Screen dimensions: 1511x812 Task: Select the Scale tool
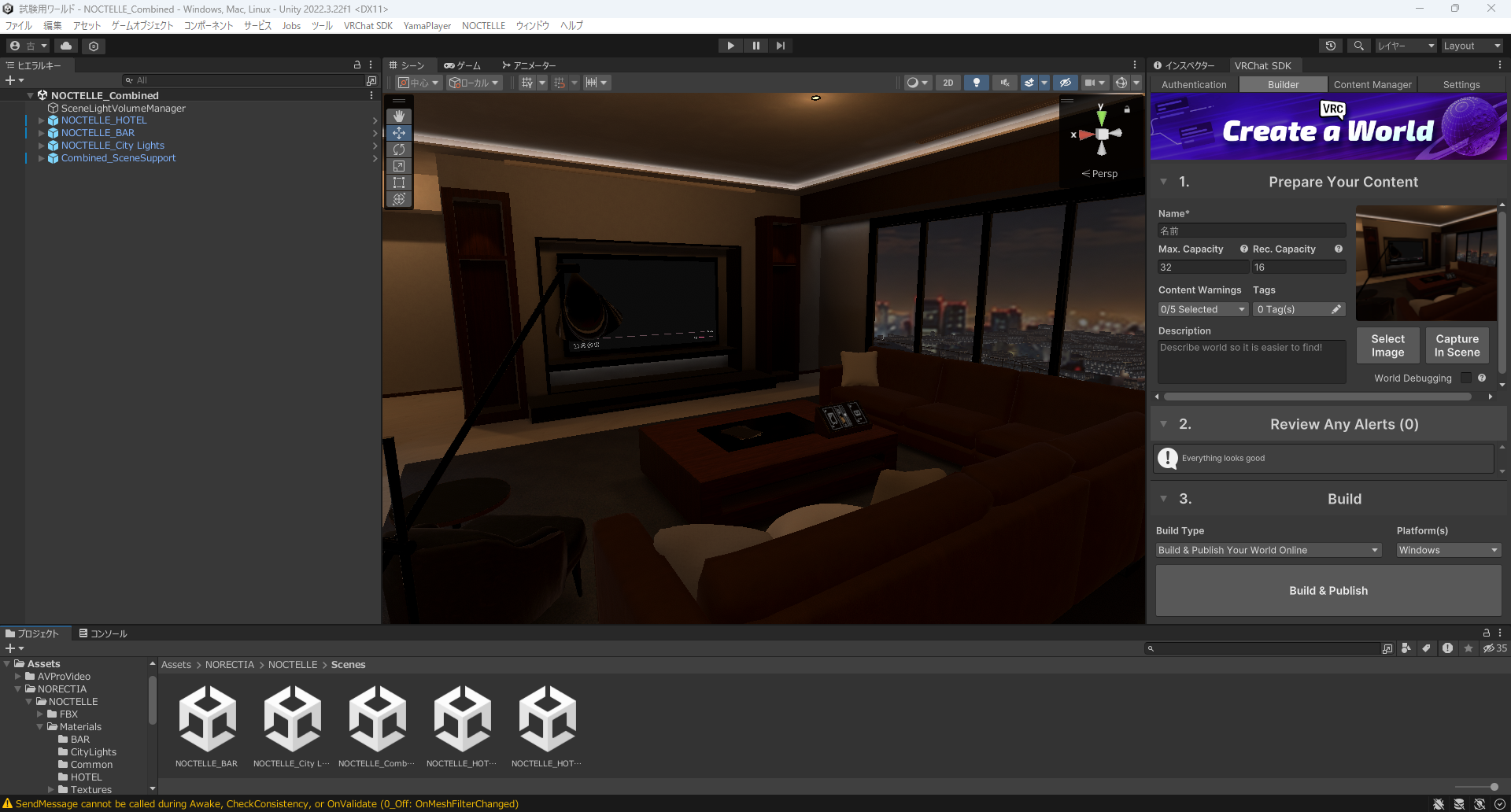[x=399, y=166]
